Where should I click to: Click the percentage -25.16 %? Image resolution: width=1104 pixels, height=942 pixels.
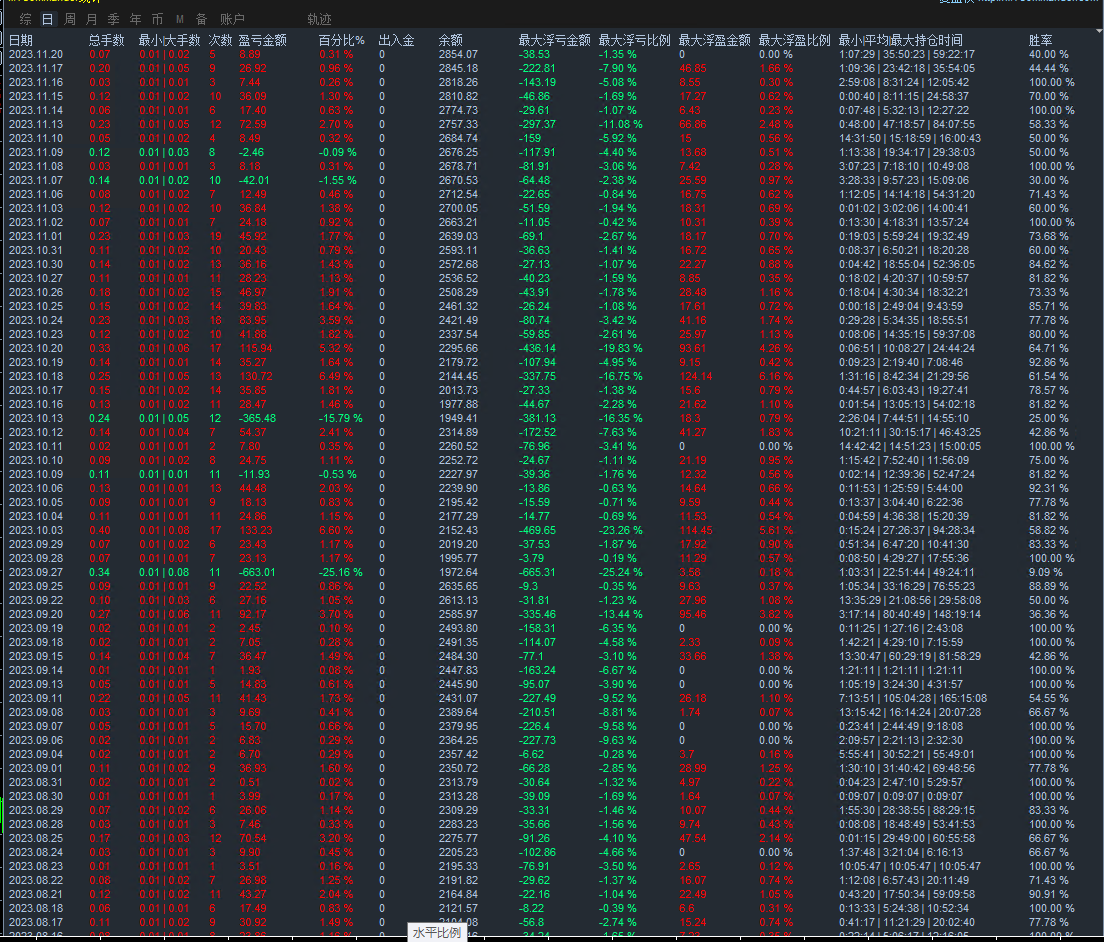click(x=341, y=572)
